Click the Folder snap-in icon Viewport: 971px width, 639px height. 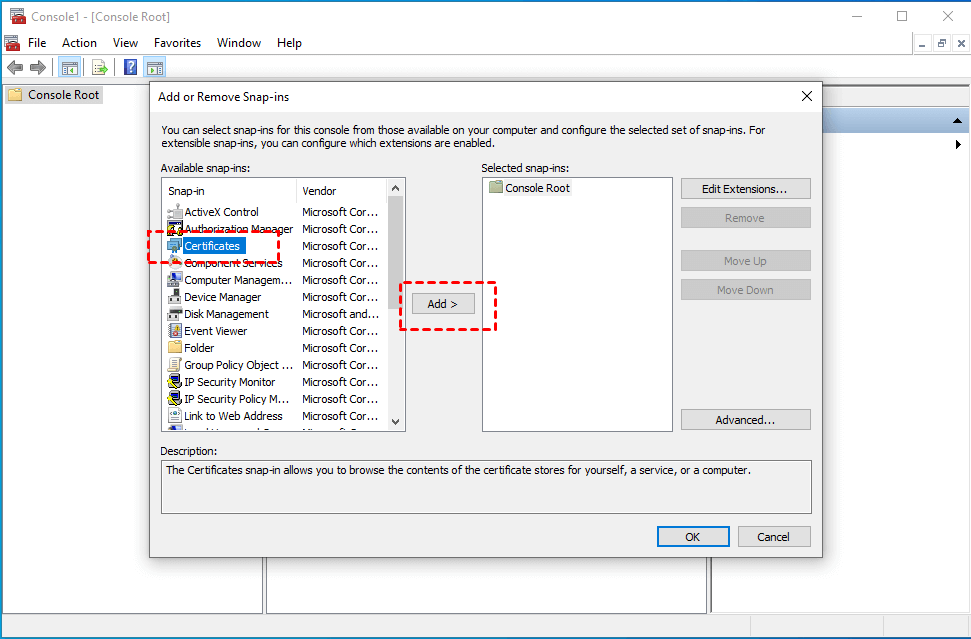point(175,348)
